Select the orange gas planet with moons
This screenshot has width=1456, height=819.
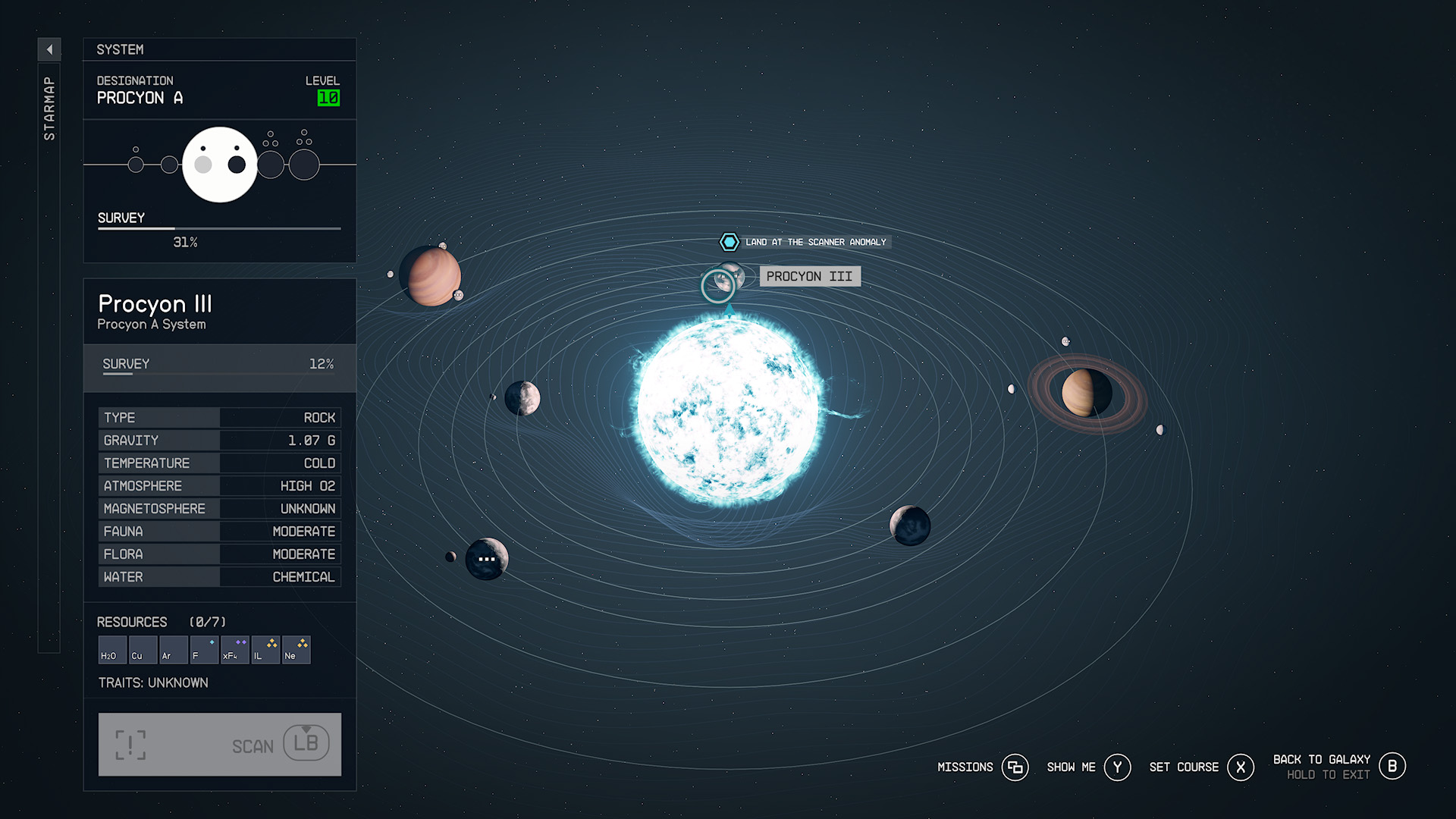coord(431,277)
